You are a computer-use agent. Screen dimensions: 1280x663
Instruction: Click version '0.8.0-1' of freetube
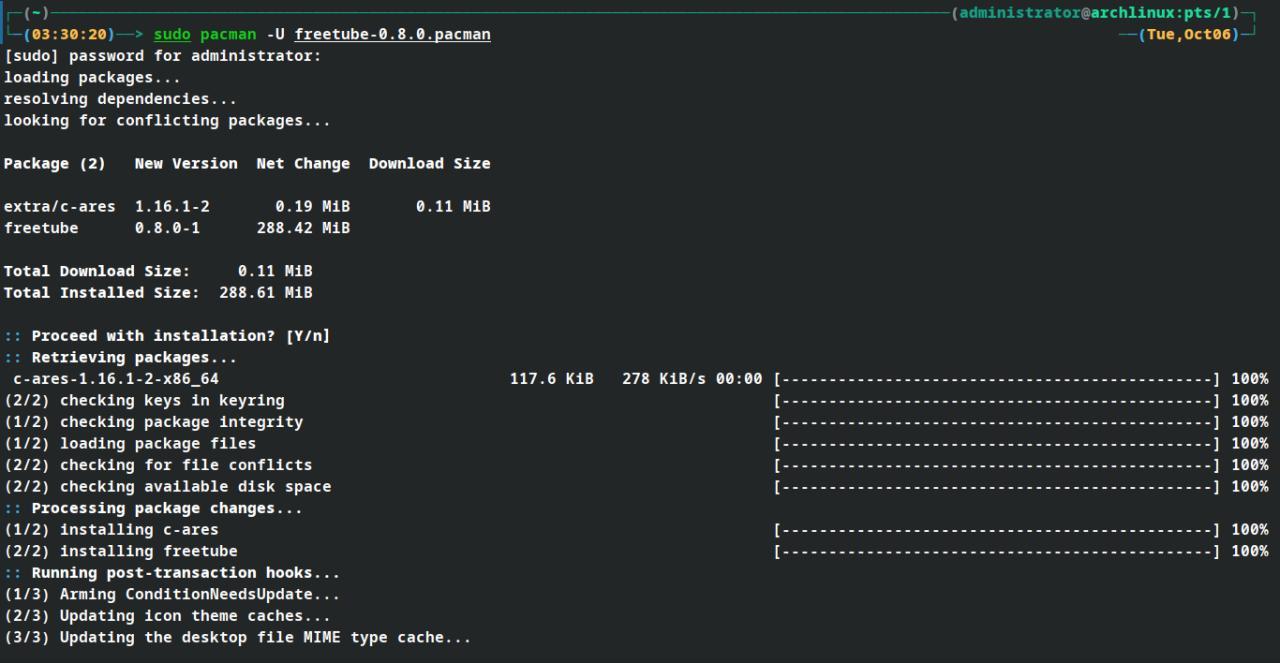168,228
